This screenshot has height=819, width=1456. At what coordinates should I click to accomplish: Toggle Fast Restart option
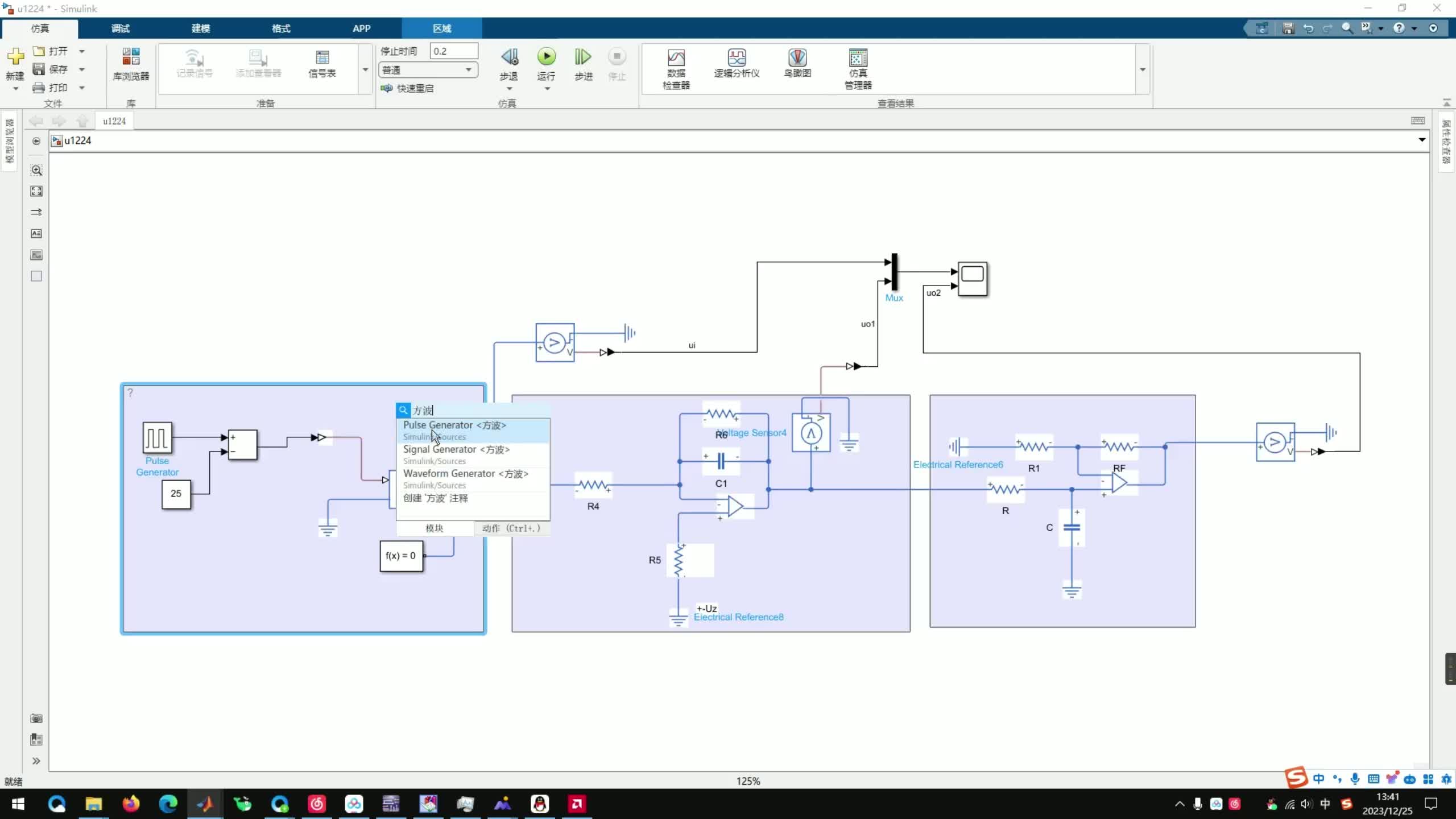click(408, 88)
